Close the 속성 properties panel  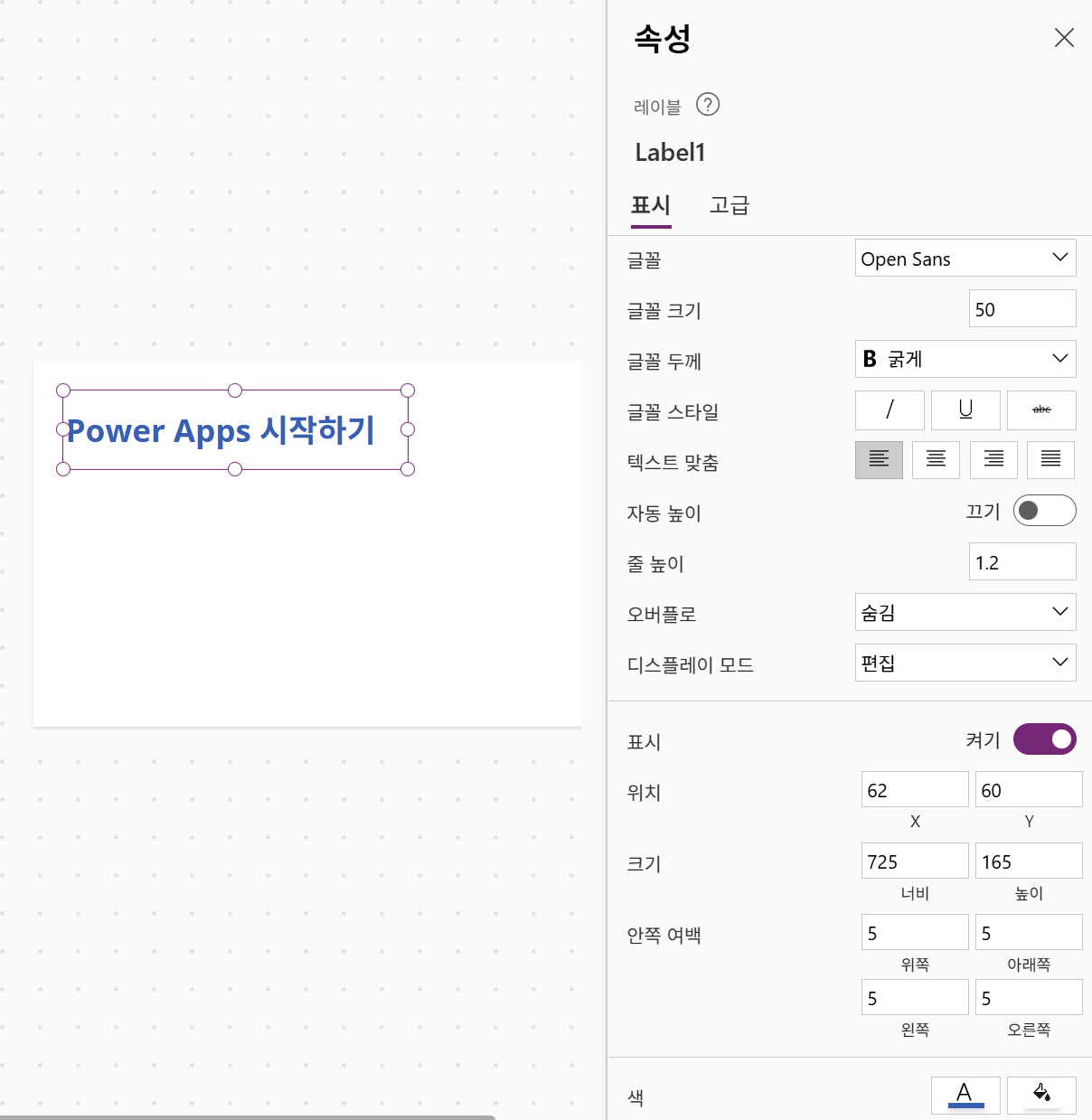[1064, 37]
